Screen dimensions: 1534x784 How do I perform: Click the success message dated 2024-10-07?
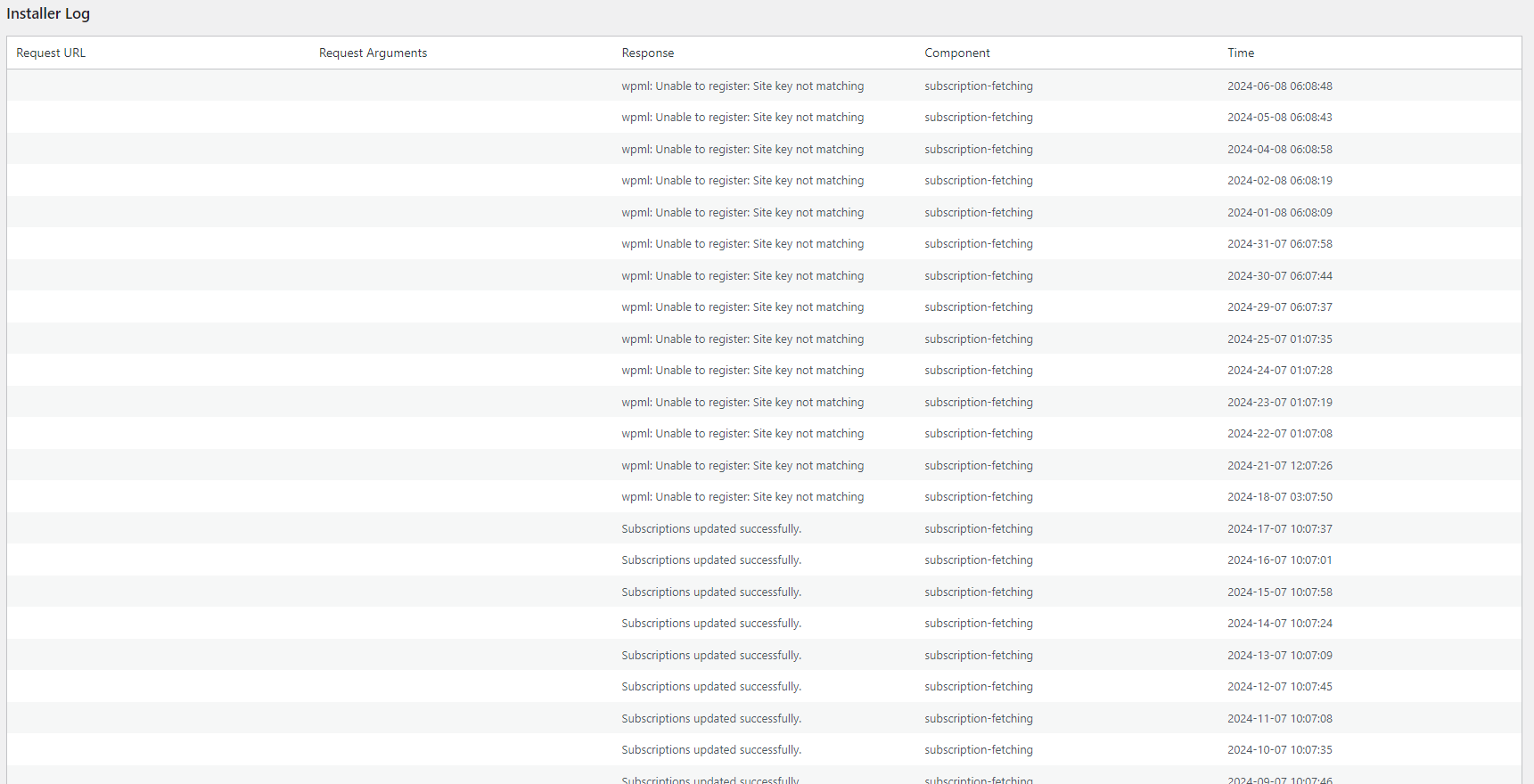point(710,750)
